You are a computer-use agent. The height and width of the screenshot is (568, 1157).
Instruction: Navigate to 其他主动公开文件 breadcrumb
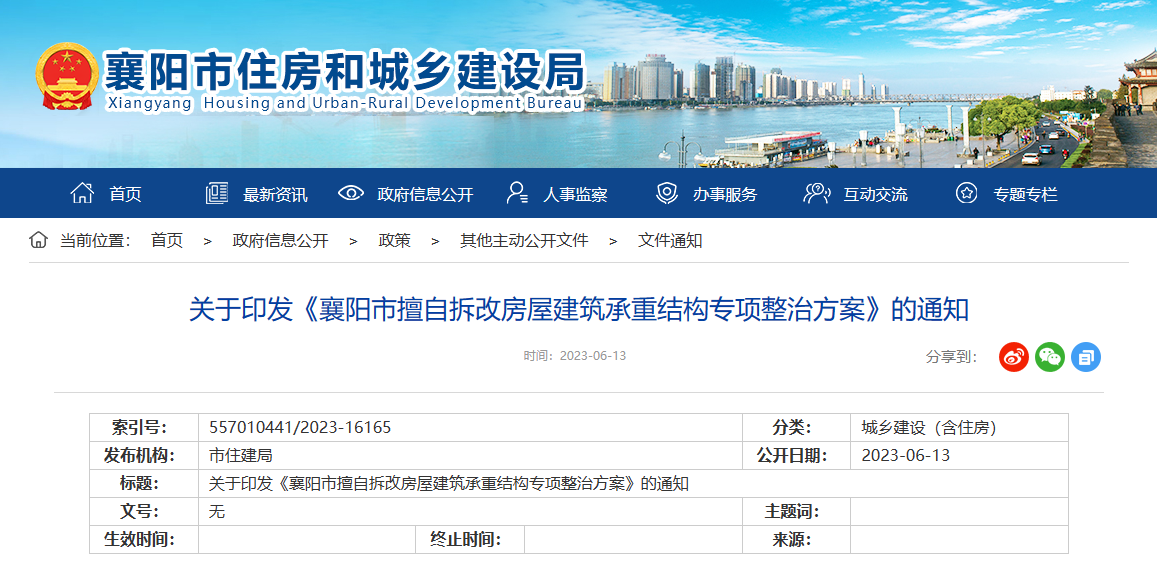point(523,240)
